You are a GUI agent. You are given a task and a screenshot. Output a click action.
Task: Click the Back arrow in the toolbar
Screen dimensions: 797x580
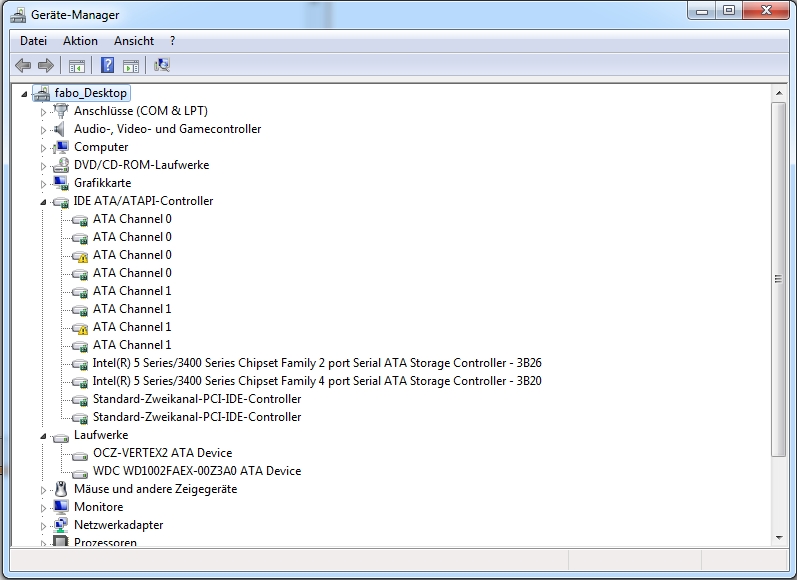click(x=23, y=65)
